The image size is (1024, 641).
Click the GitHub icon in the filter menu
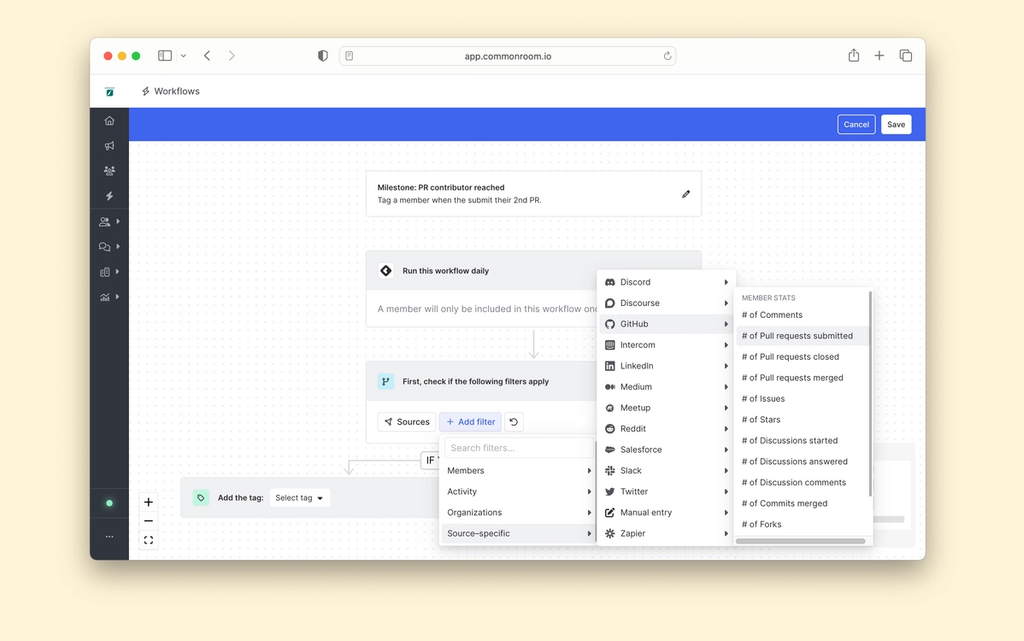click(x=610, y=324)
